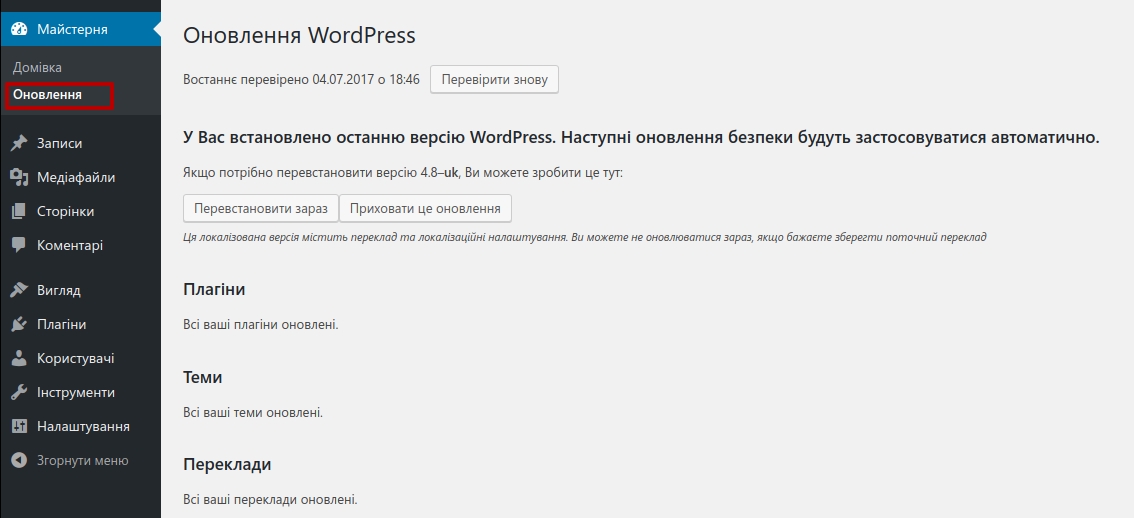Click the Записи pushpin icon
This screenshot has height=518, width=1134.
pyautogui.click(x=19, y=143)
